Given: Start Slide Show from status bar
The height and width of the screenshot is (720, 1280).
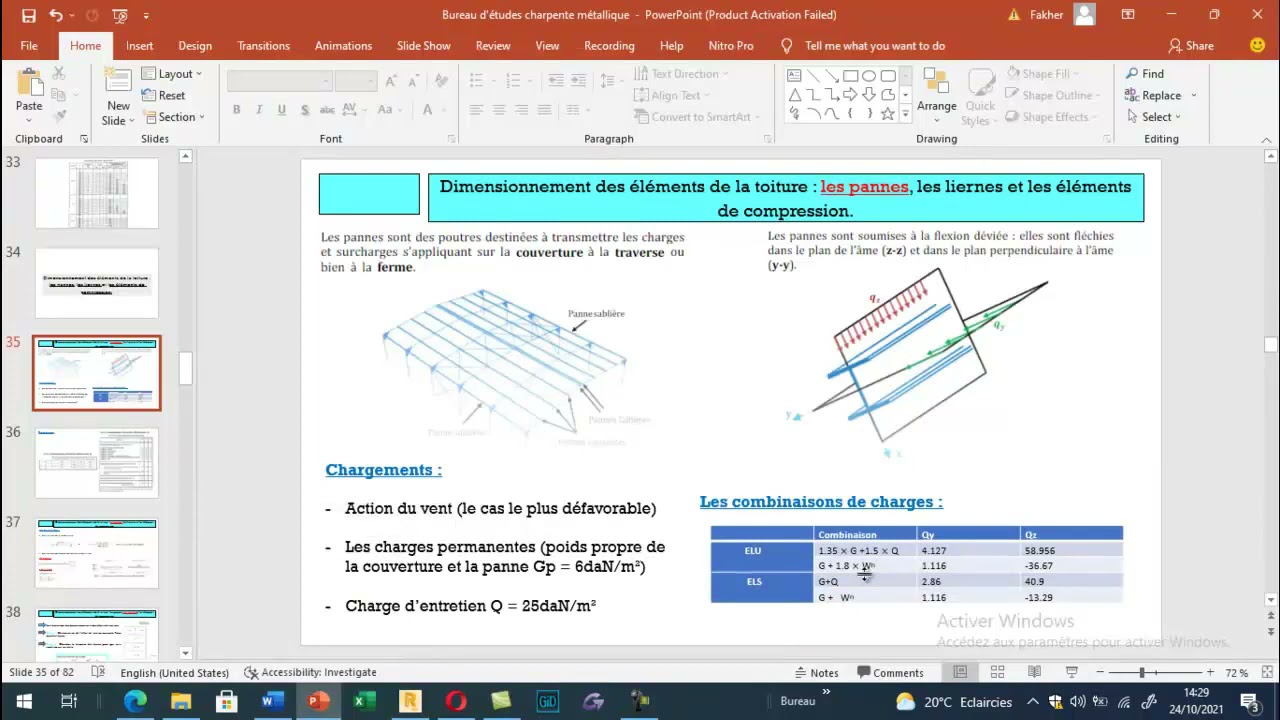Looking at the screenshot, I should (x=1071, y=673).
